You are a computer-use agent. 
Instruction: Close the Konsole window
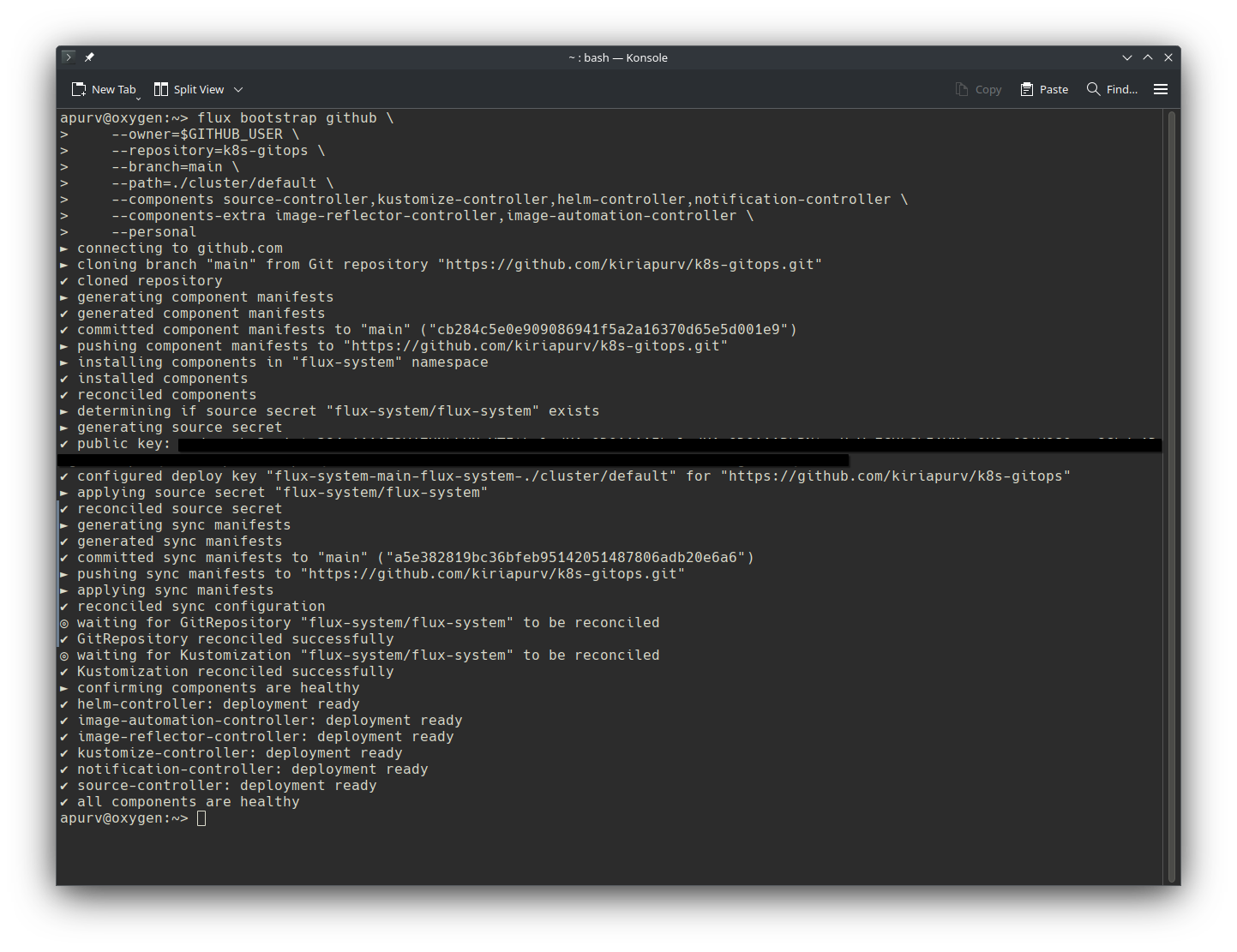click(x=1168, y=57)
